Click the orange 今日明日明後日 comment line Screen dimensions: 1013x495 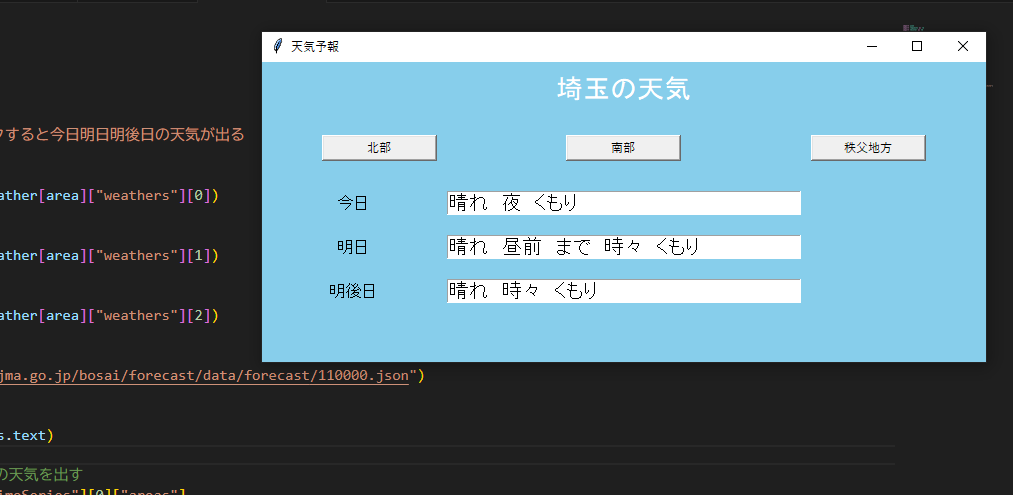122,134
